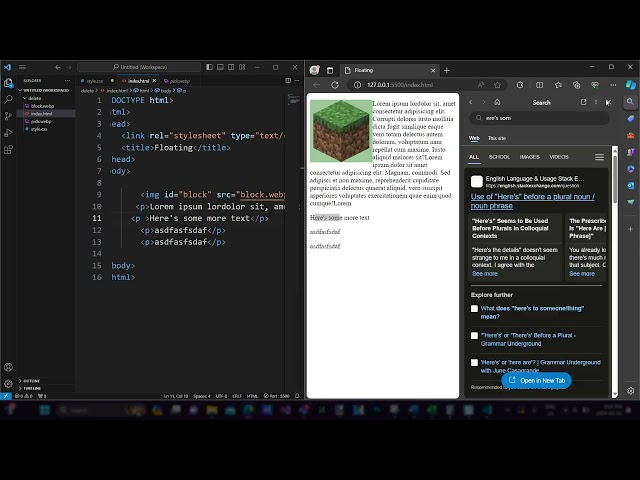The height and width of the screenshot is (480, 640).
Task: Click the sidebar search input field
Action: (540, 118)
